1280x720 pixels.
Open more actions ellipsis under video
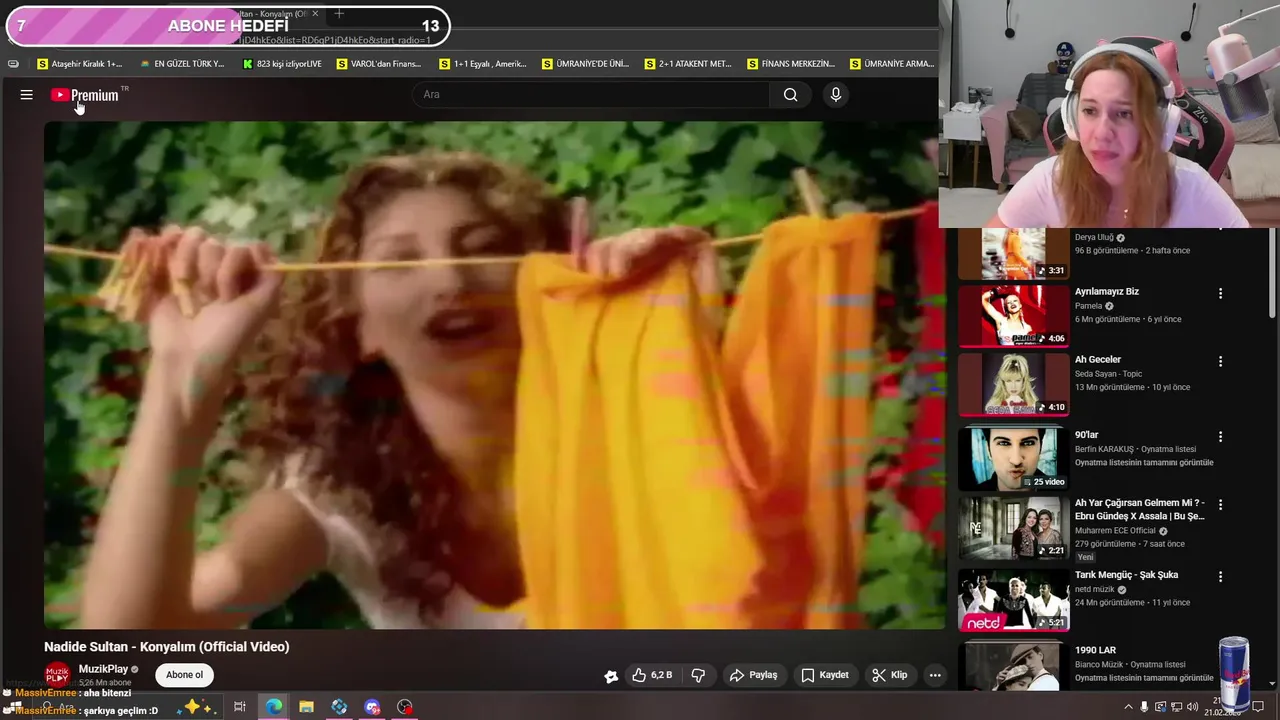point(935,675)
